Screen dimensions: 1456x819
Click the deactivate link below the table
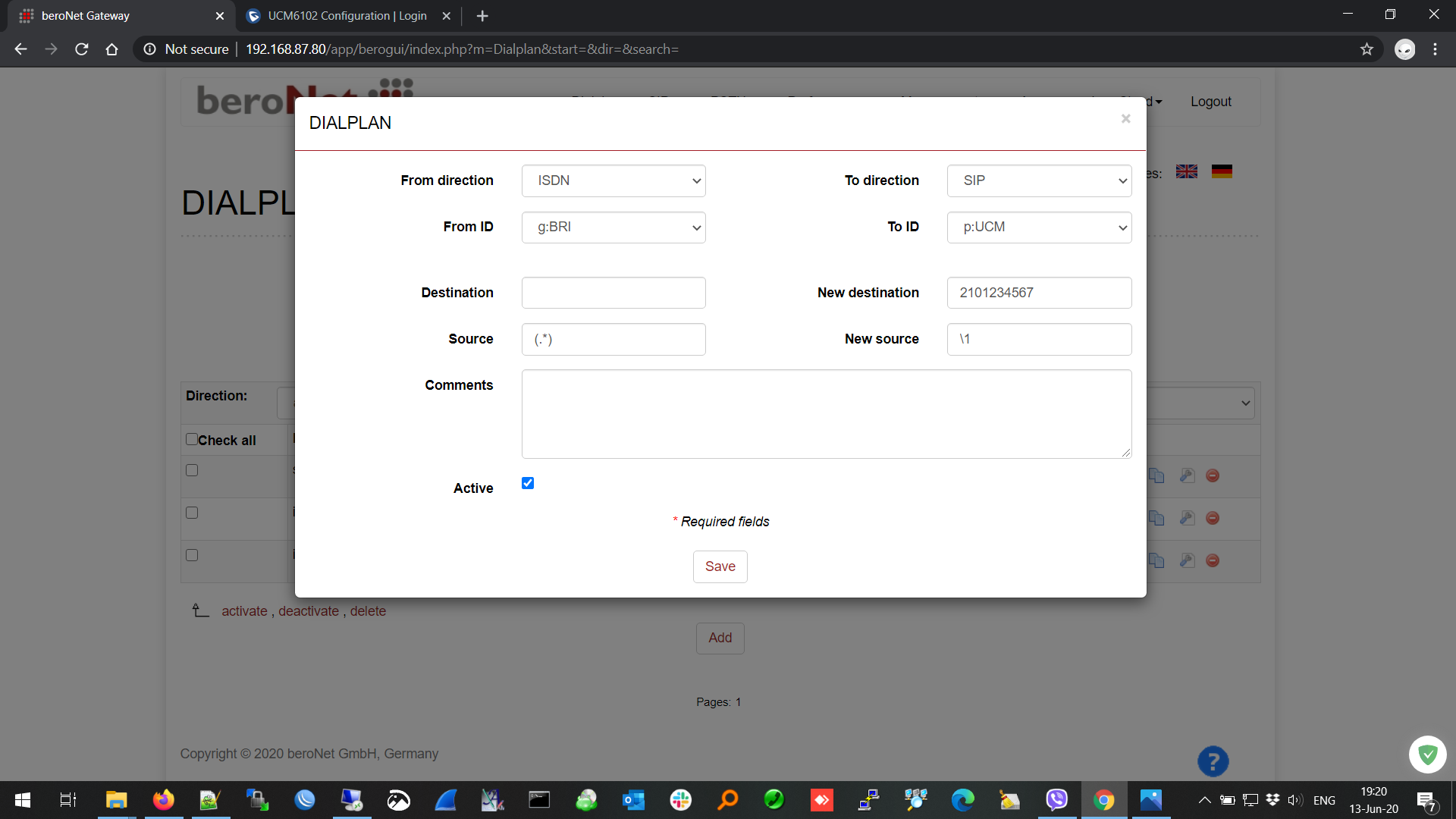coord(309,611)
